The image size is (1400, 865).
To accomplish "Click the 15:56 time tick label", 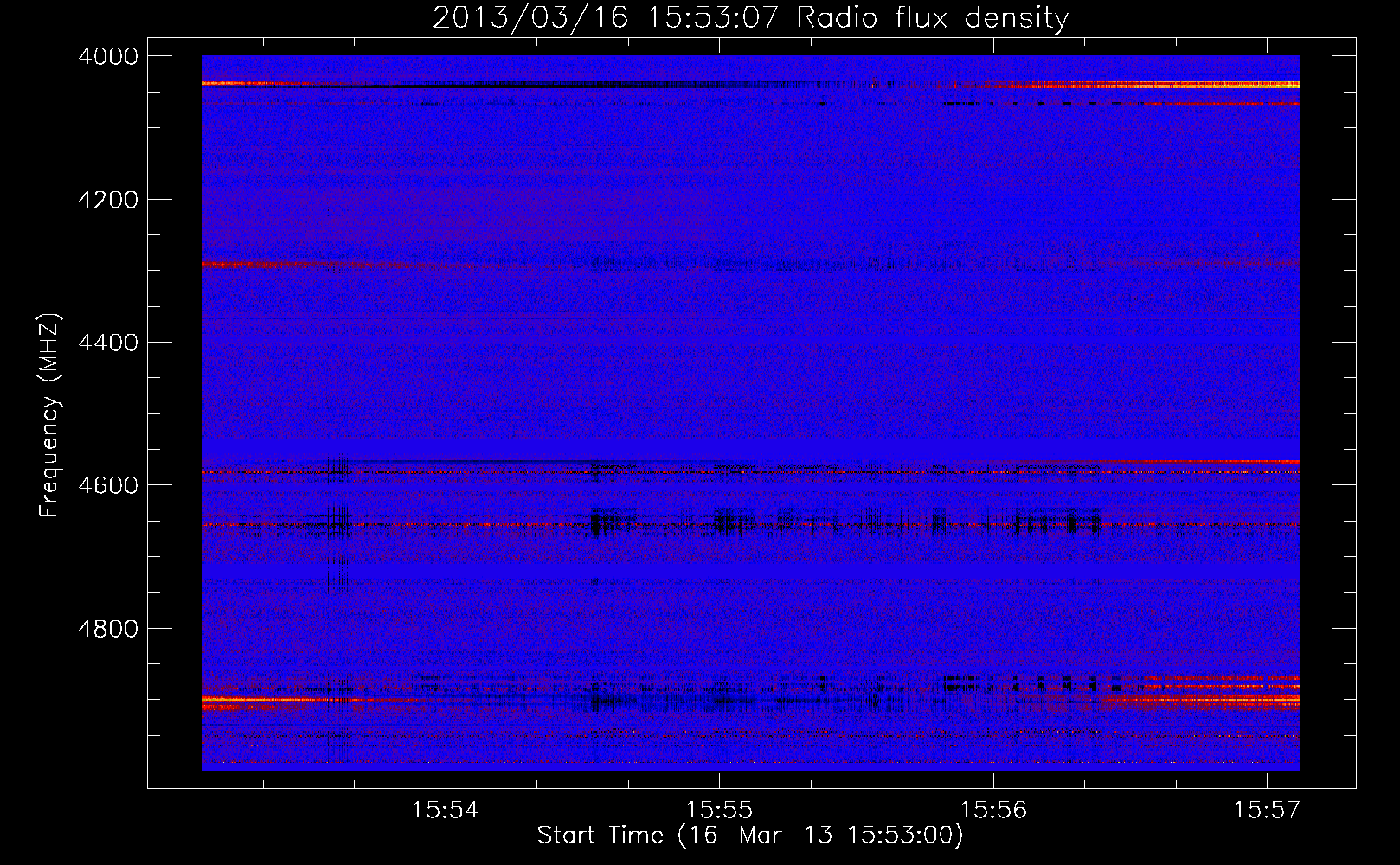I will click(993, 811).
